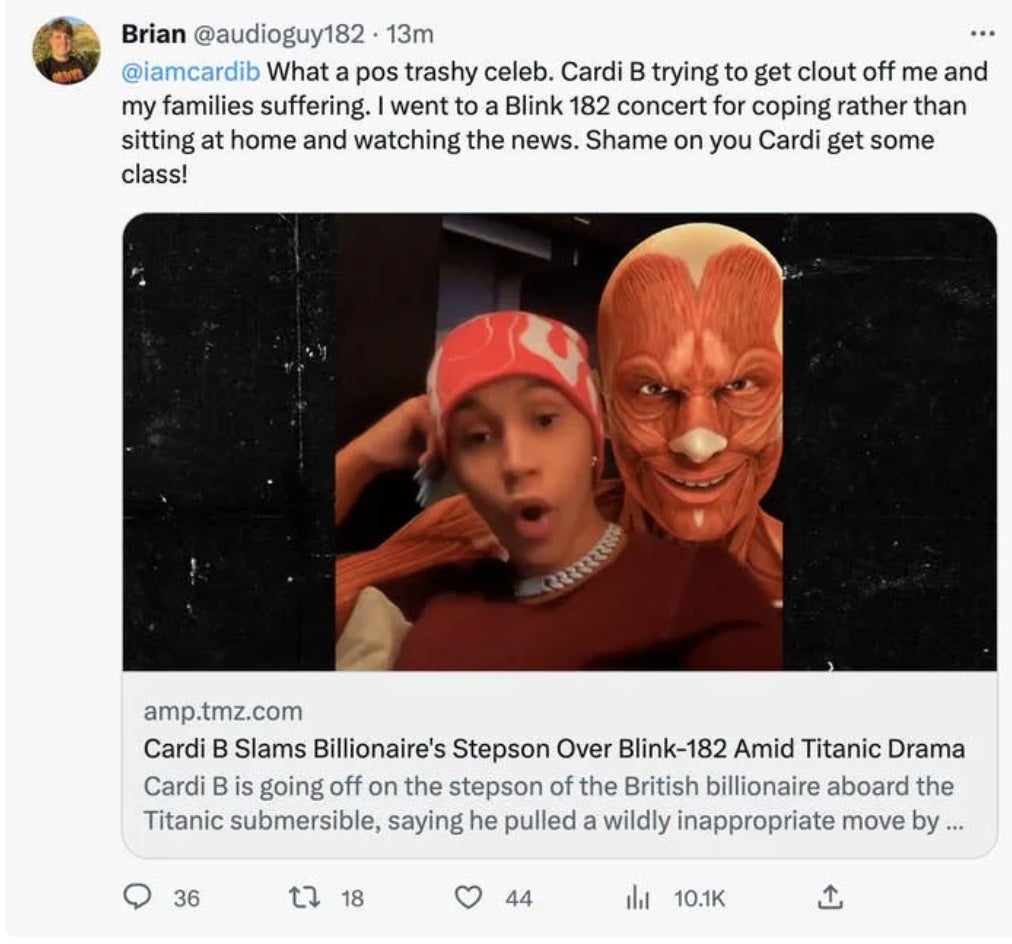Click the amp.tmz.com domain text
Viewport: 1012px width, 944px height.
click(x=222, y=712)
